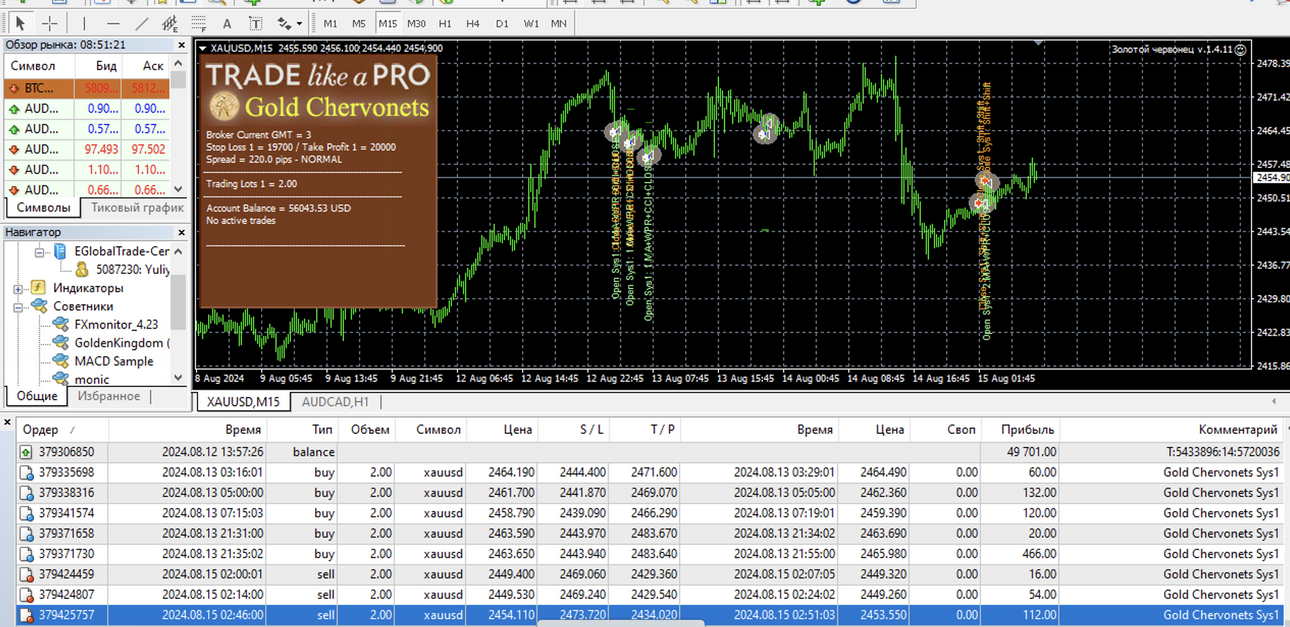The width and height of the screenshot is (1290, 627).
Task: Toggle the M1 timeframe button
Action: (x=331, y=23)
